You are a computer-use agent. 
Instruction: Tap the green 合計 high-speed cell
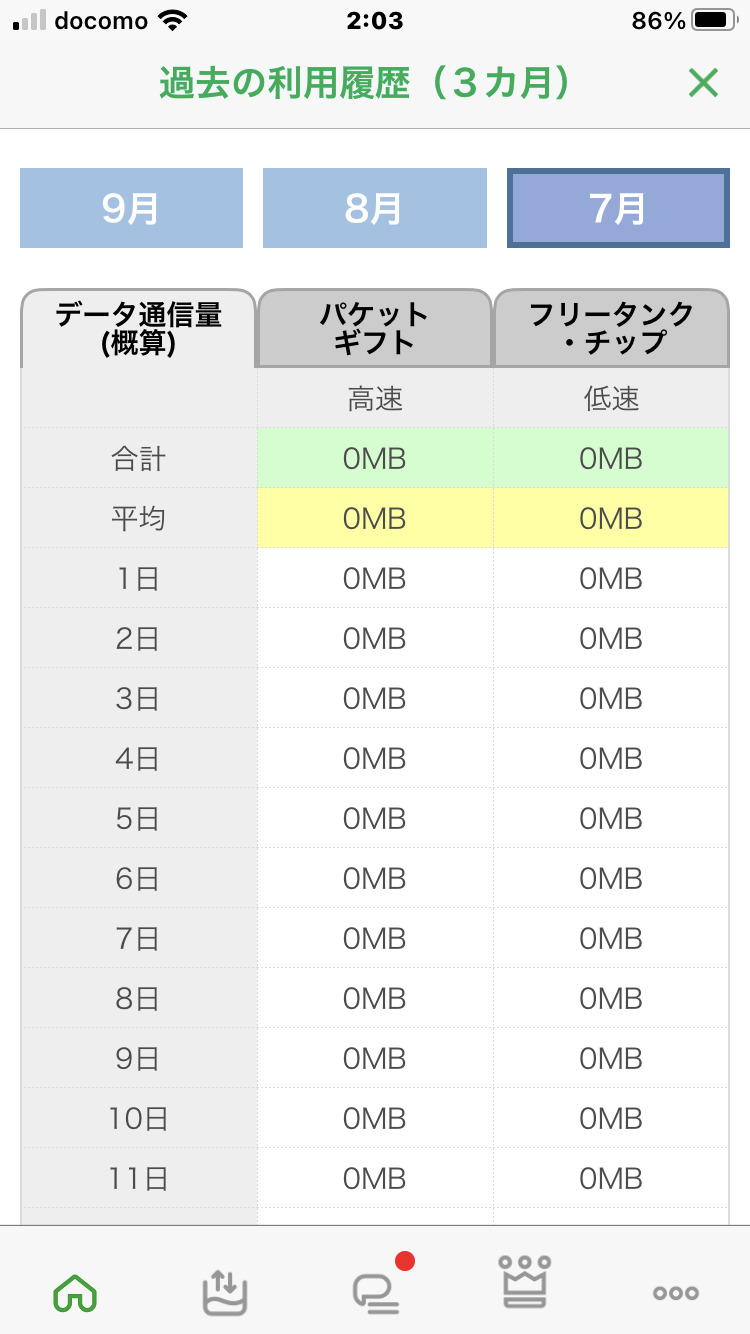tap(375, 459)
